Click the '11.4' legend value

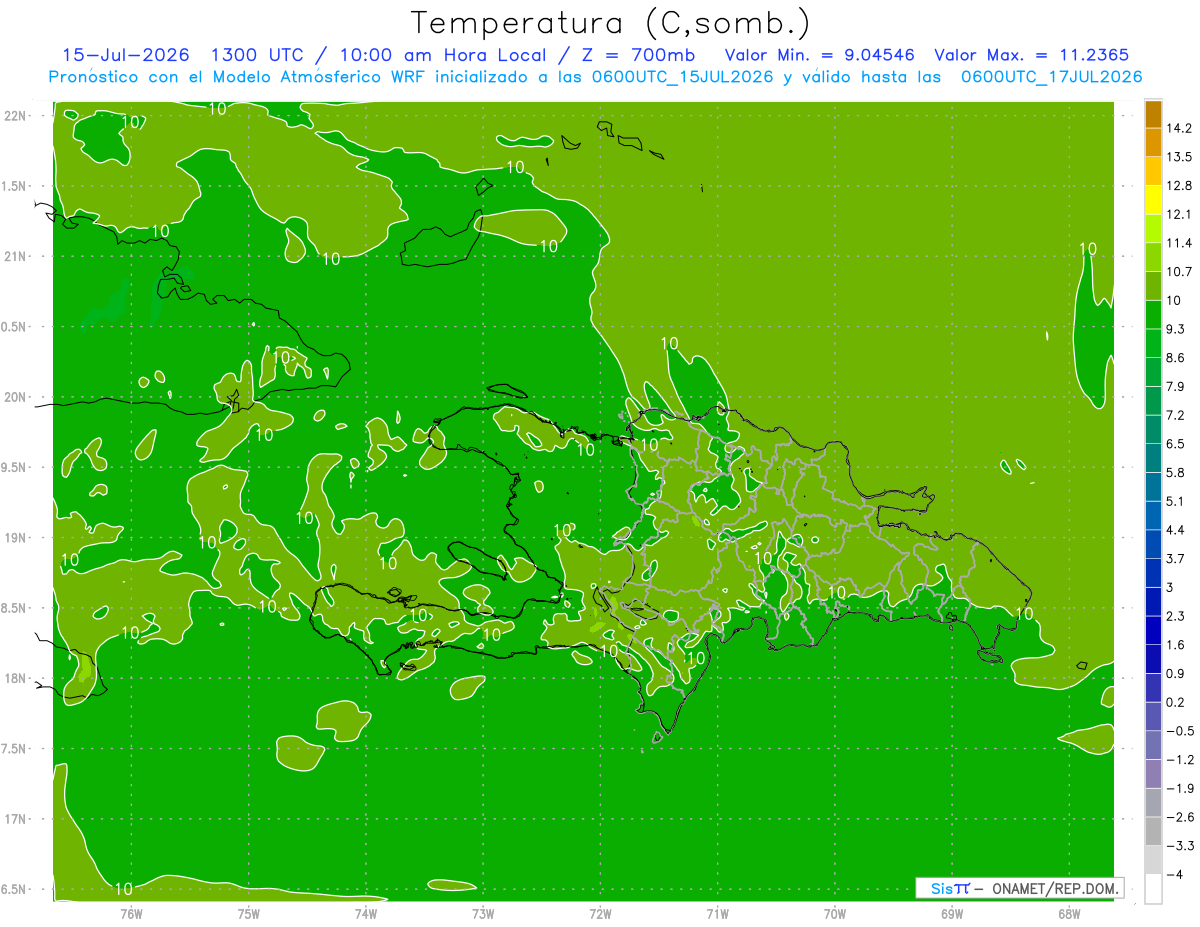pyautogui.click(x=1179, y=243)
